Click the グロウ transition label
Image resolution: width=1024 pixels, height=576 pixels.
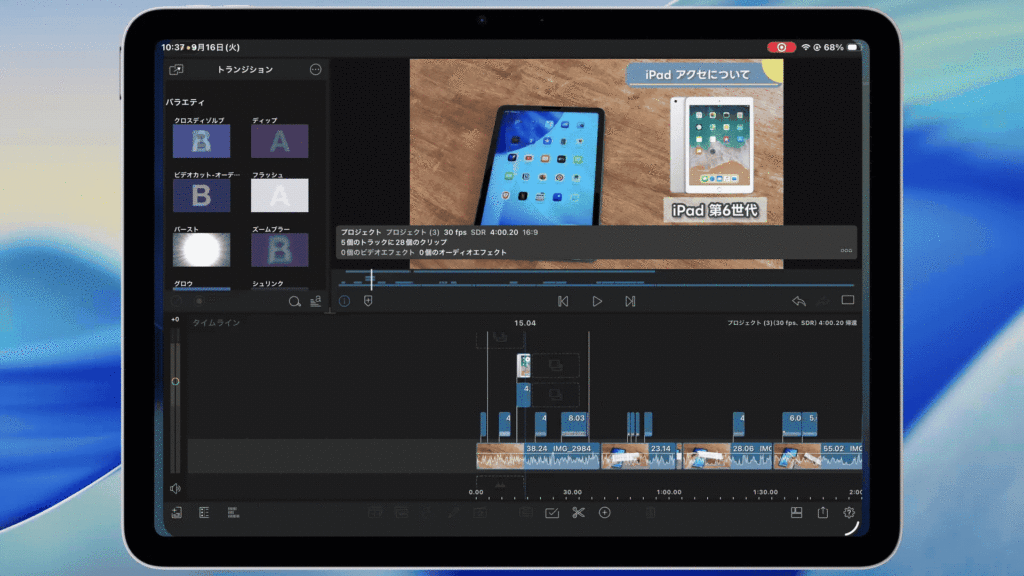(x=184, y=283)
